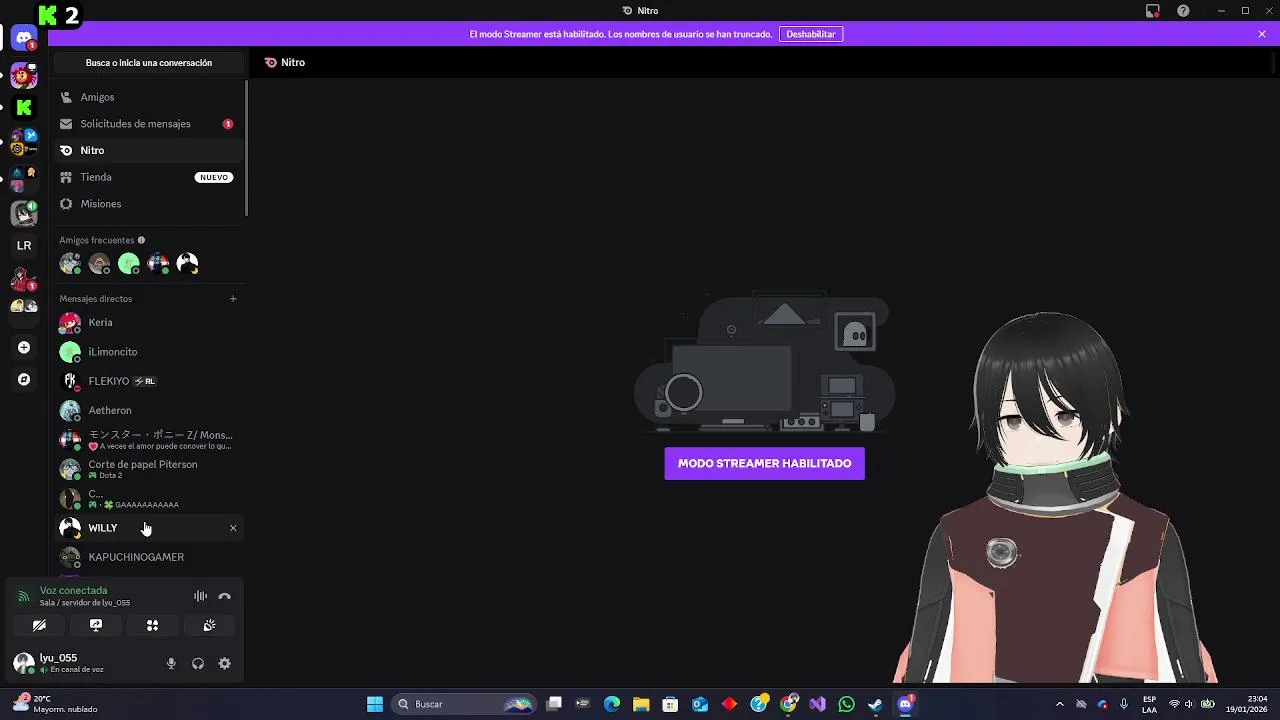Click the last Amigos frecuentes avatar
Viewport: 1280px width, 720px height.
click(x=187, y=263)
